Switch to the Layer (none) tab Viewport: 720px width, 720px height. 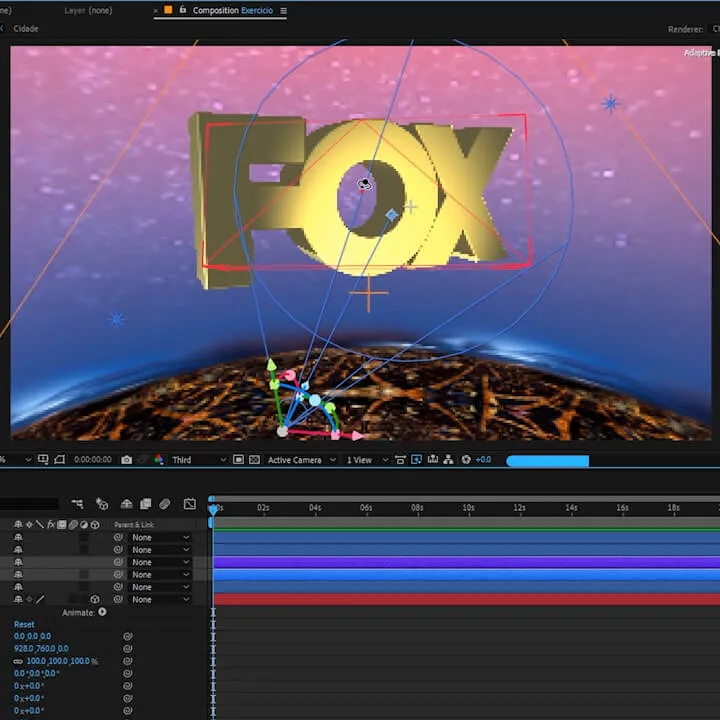point(88,11)
